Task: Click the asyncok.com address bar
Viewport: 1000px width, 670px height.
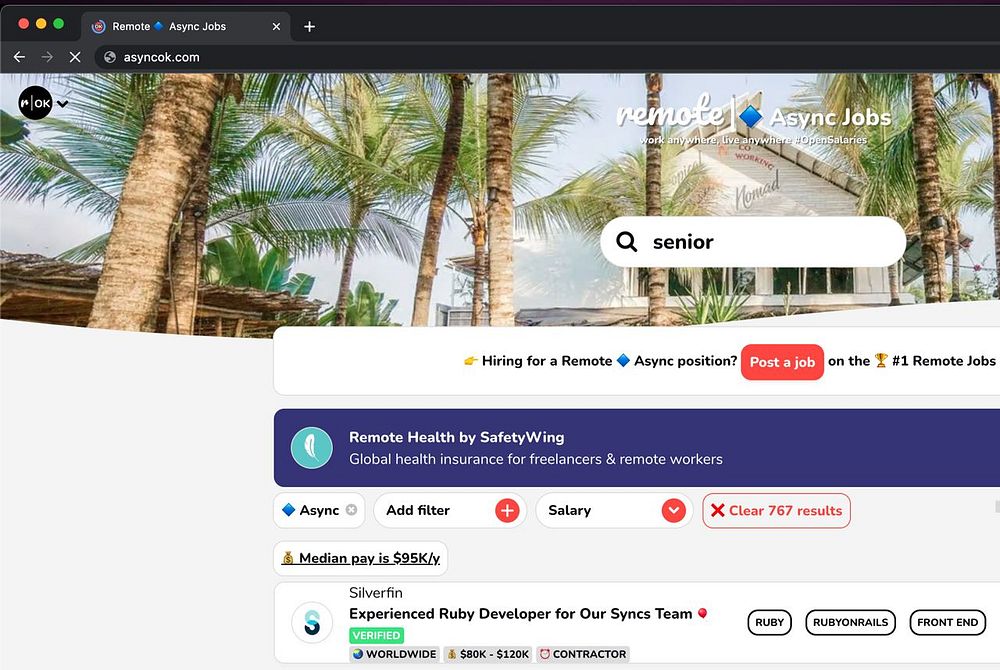Action: 548,57
